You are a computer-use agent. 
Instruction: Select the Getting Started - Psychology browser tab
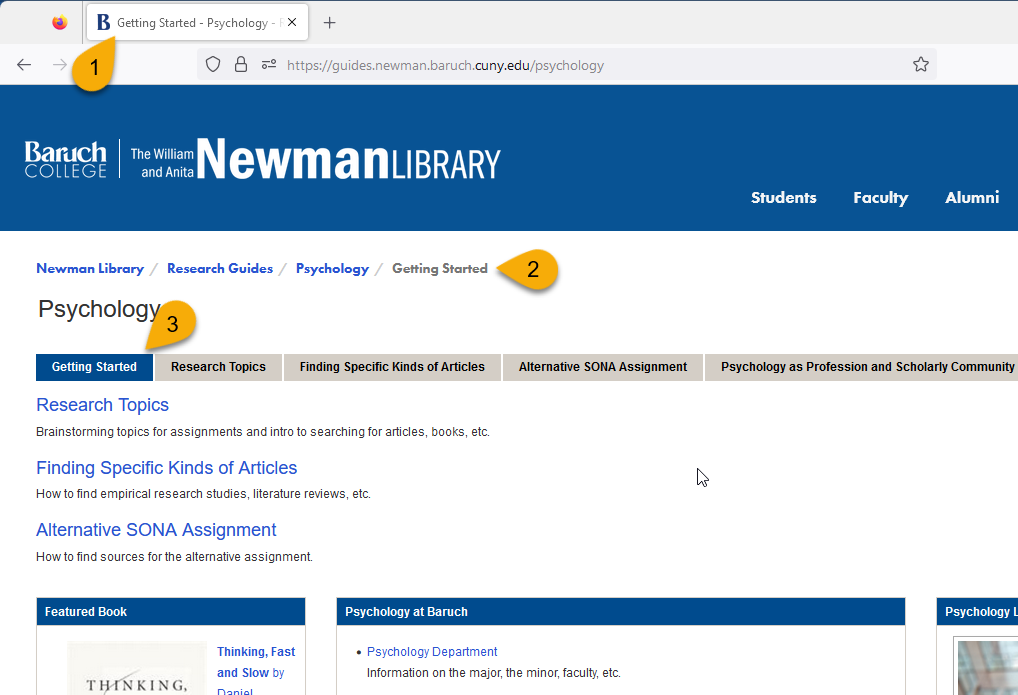pos(197,23)
